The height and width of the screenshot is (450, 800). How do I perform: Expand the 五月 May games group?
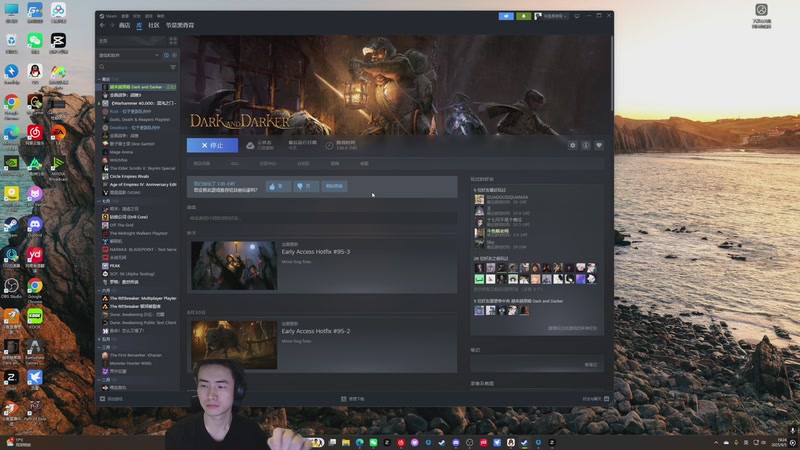[x=99, y=339]
